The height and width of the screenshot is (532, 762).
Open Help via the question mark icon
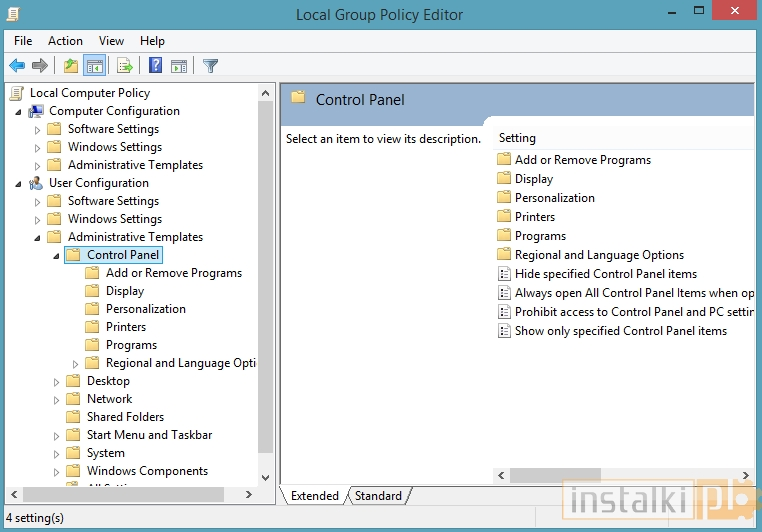click(156, 65)
